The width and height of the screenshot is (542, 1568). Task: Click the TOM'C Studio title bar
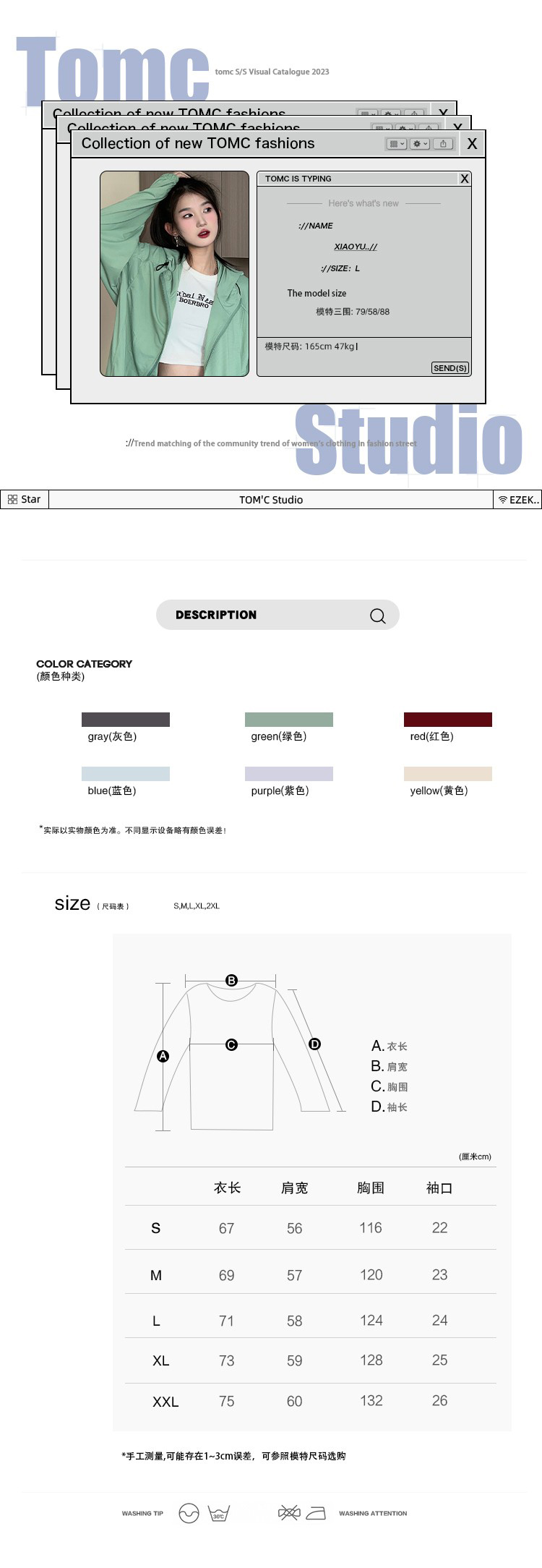tap(271, 500)
